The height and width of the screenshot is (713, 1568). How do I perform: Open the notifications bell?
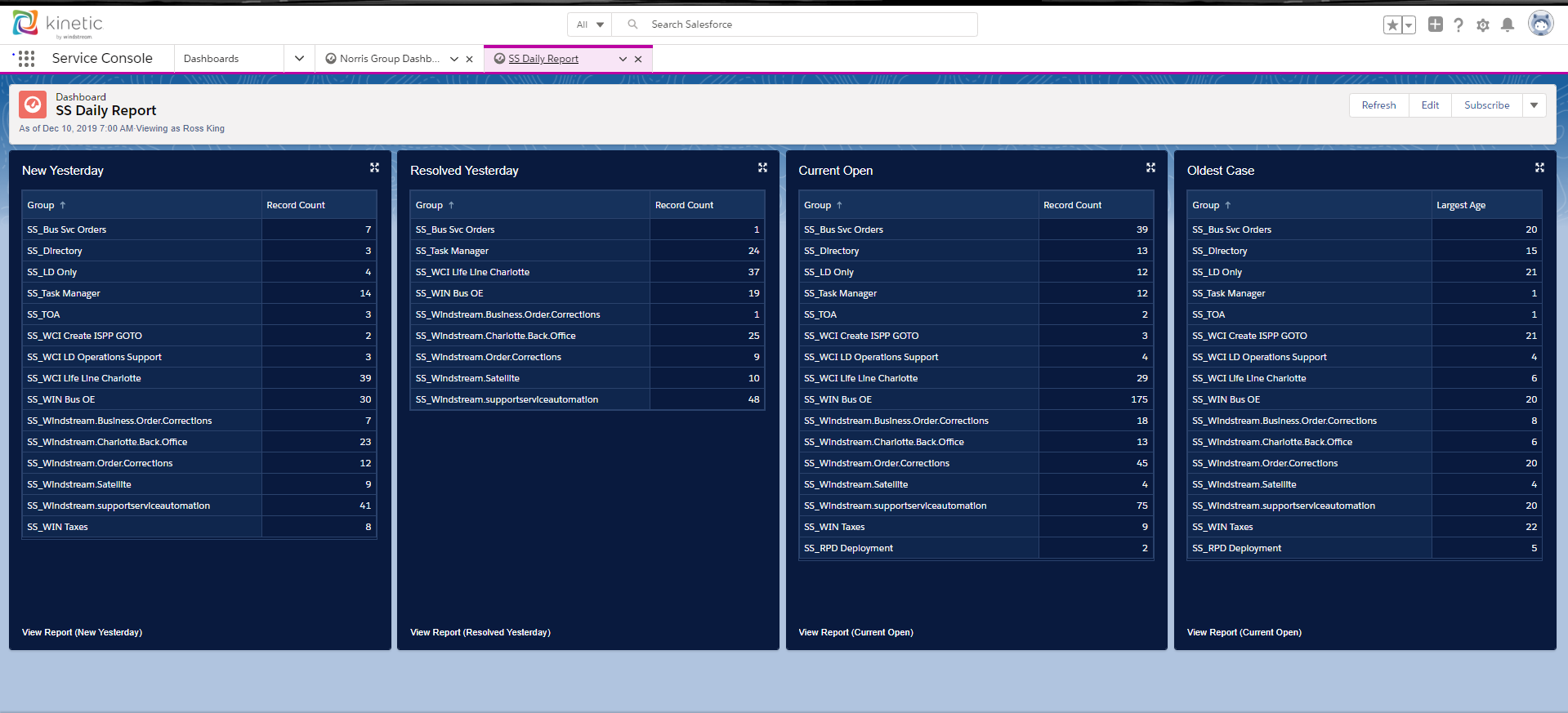(x=1508, y=25)
